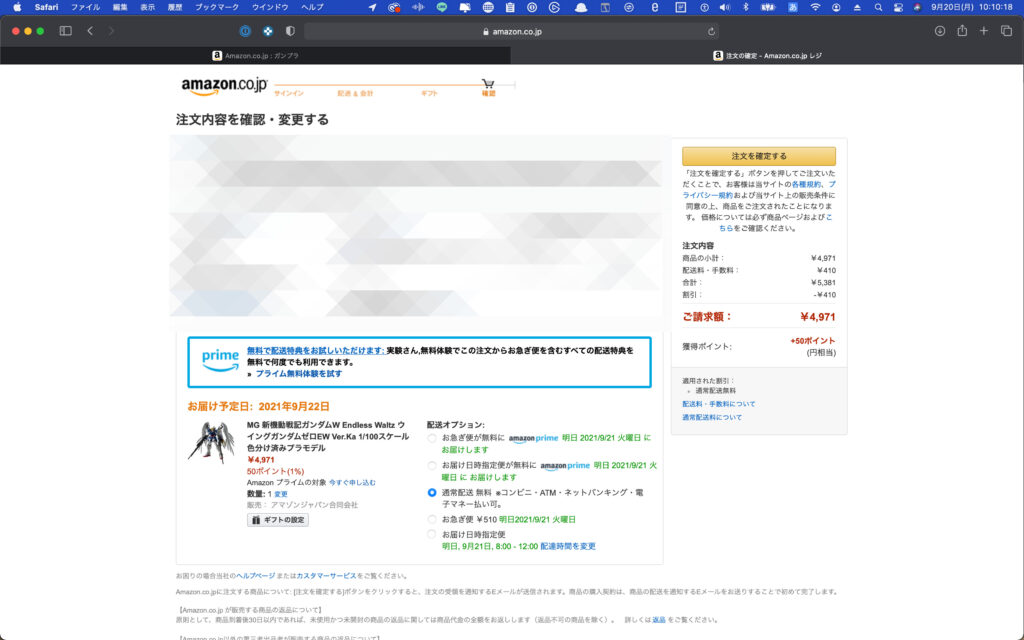Open the Safari privacy report shield icon
Viewport: 1024px width, 640px height.
pyautogui.click(x=290, y=31)
